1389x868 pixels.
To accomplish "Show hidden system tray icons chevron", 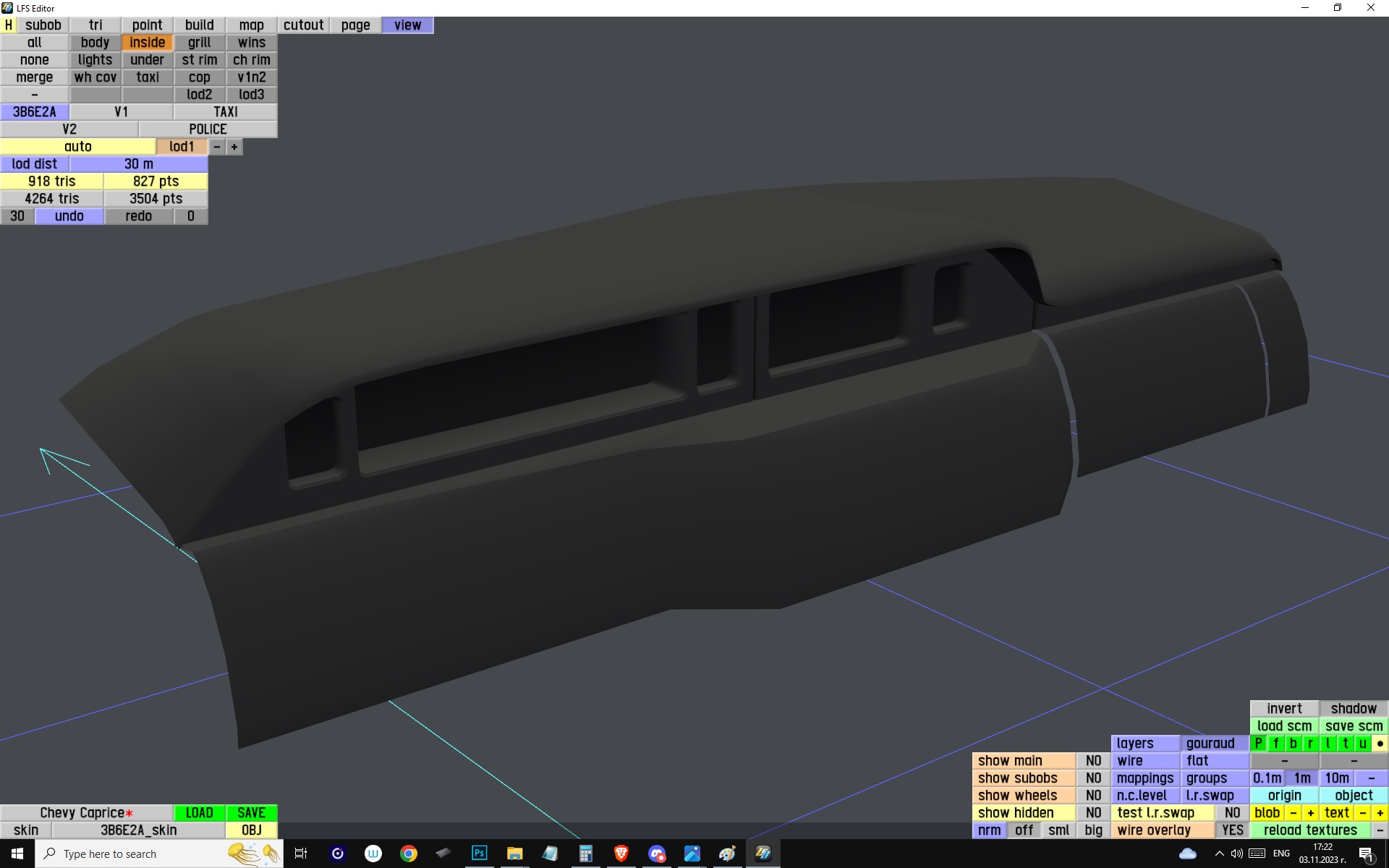I will (x=1219, y=854).
